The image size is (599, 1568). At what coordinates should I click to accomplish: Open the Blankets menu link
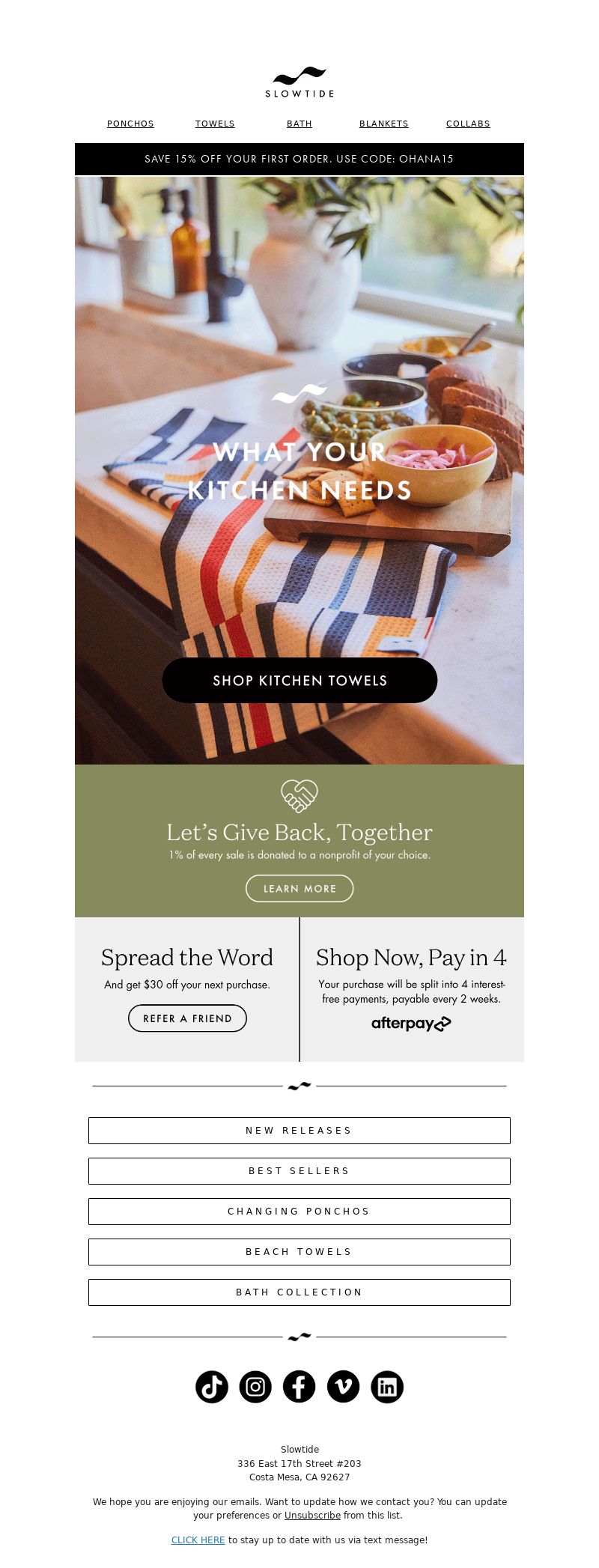(384, 124)
